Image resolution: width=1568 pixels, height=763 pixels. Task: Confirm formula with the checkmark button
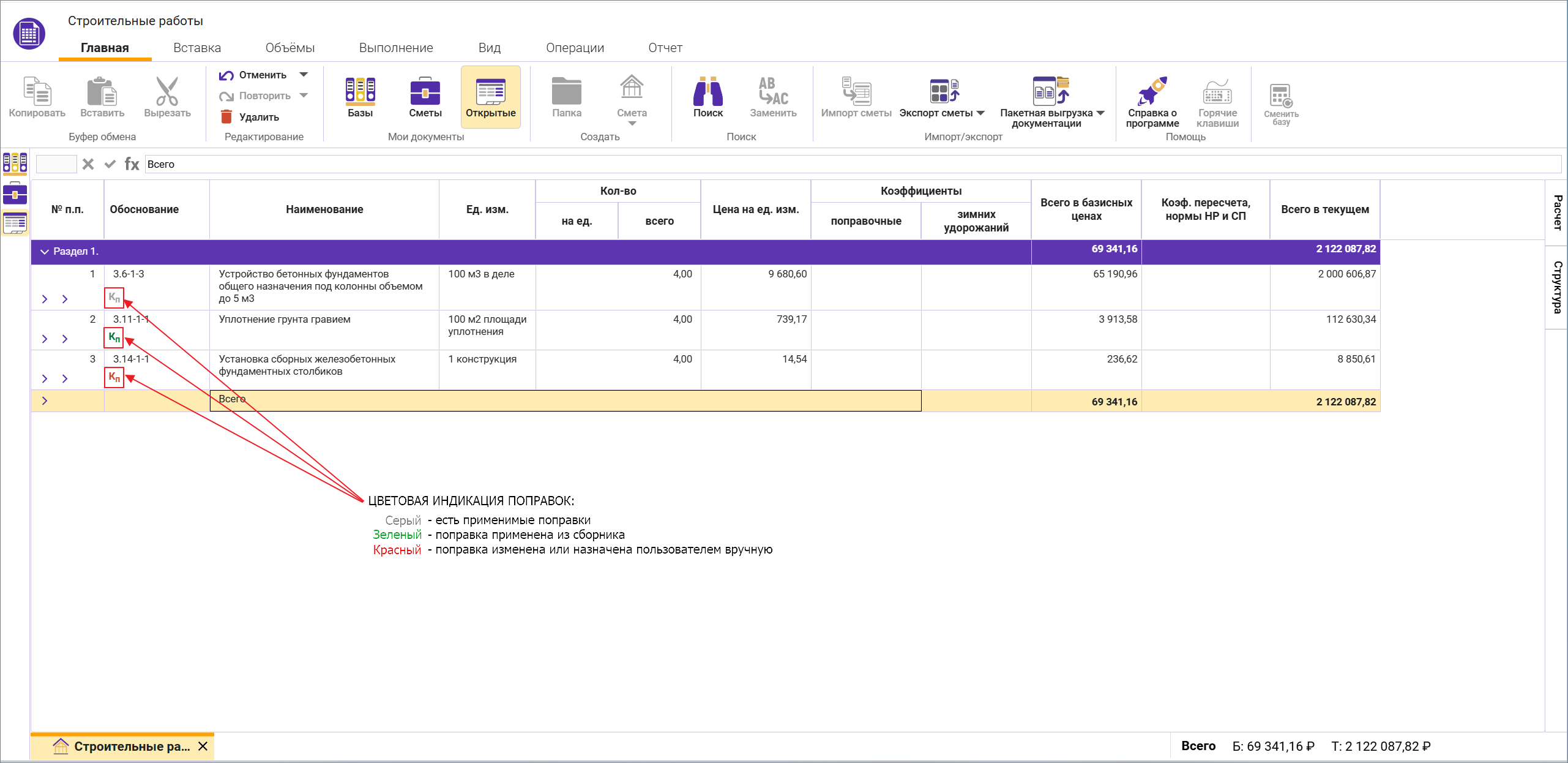(x=110, y=164)
